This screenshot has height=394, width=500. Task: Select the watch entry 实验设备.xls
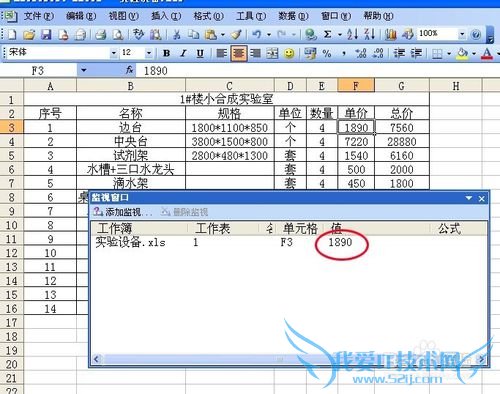131,242
